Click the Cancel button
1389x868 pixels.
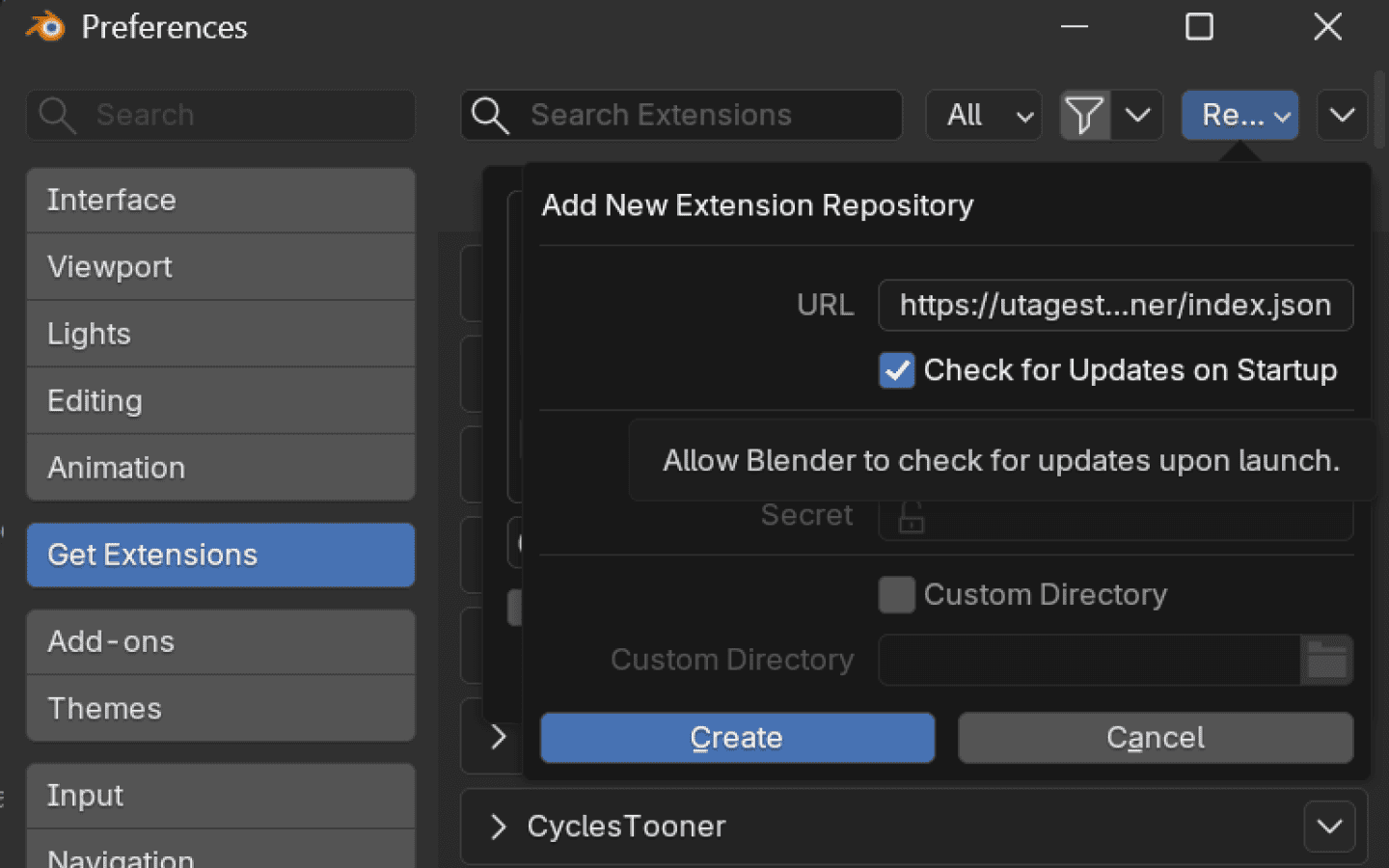1156,738
